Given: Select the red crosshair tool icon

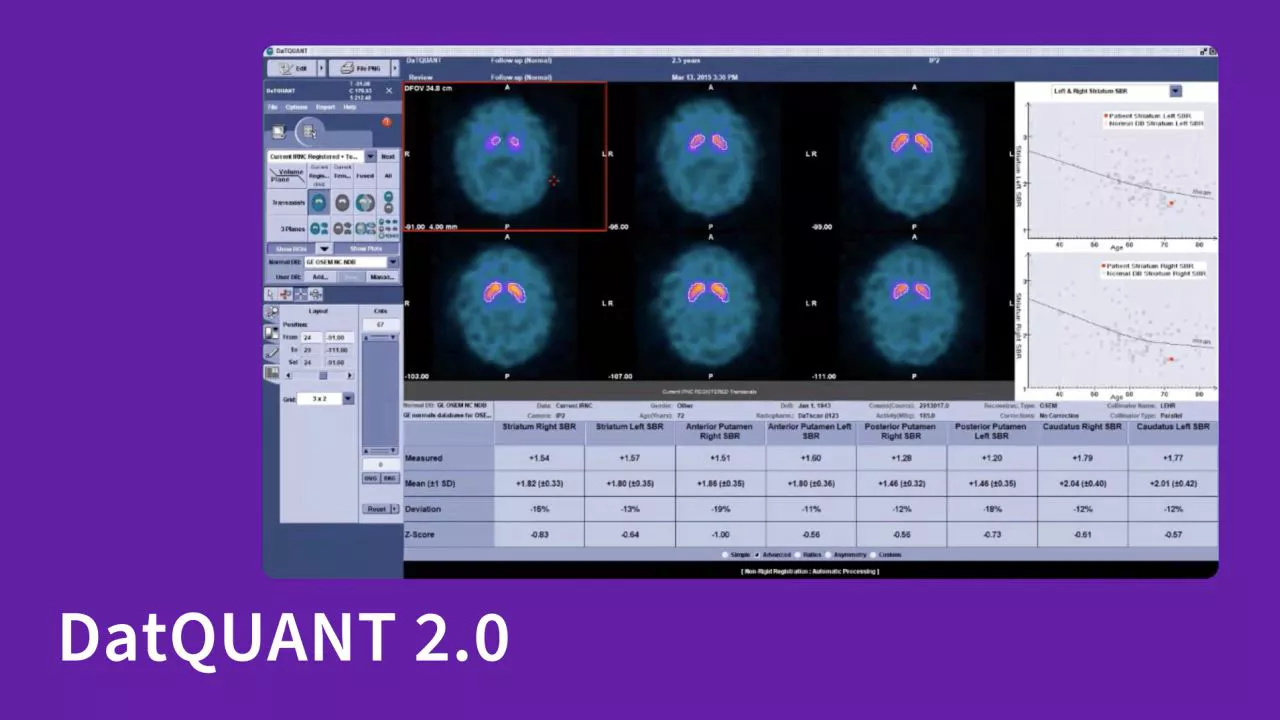Looking at the screenshot, I should pyautogui.click(x=285, y=294).
